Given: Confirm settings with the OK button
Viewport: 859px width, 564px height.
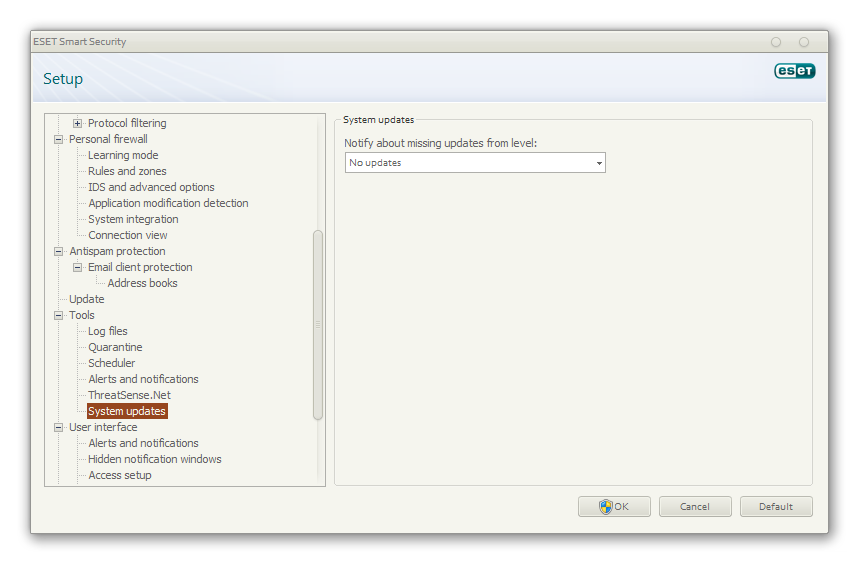Looking at the screenshot, I should [614, 507].
